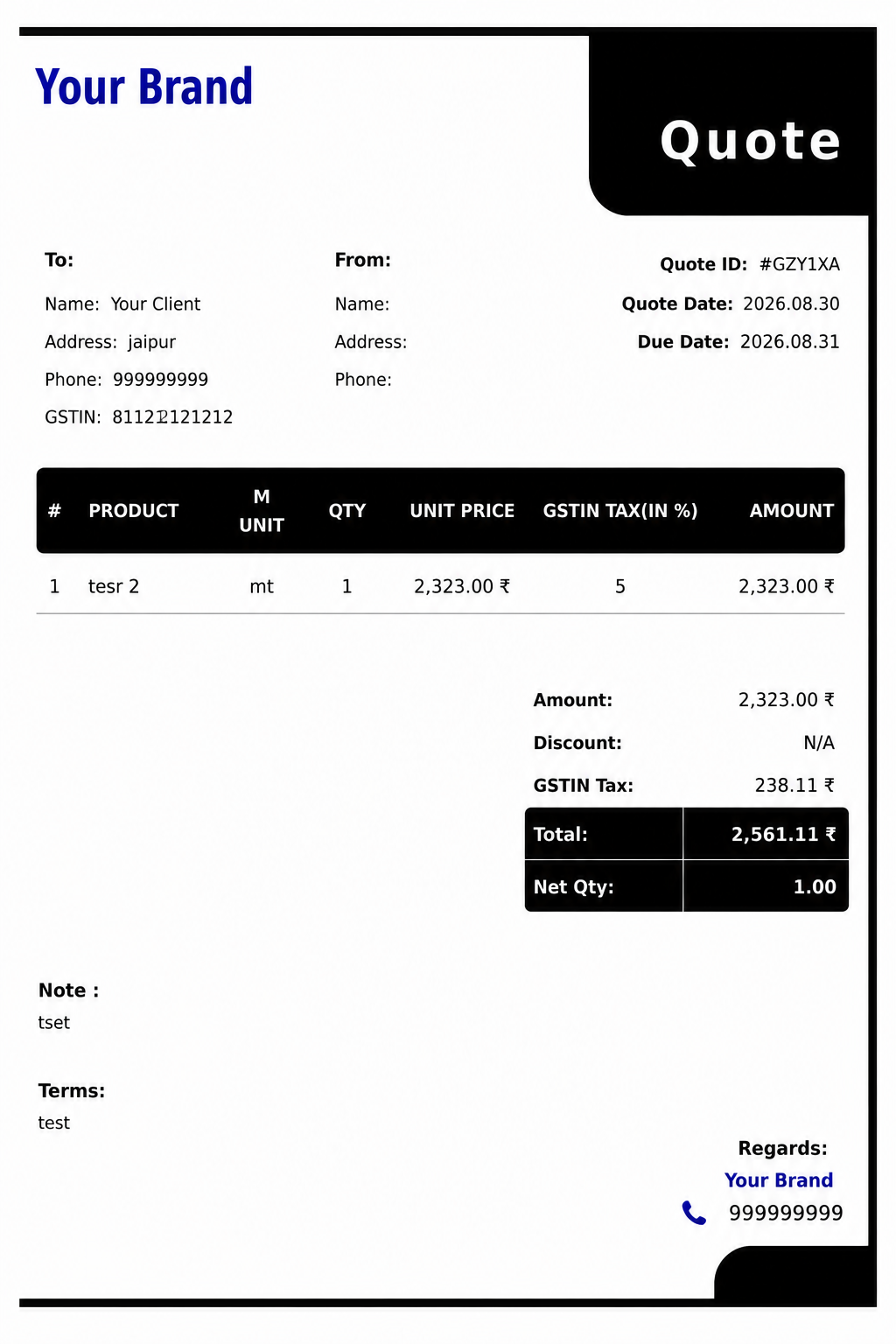Image resolution: width=896 pixels, height=1344 pixels.
Task: Select the Due Date 2026.08.31
Action: [x=789, y=342]
